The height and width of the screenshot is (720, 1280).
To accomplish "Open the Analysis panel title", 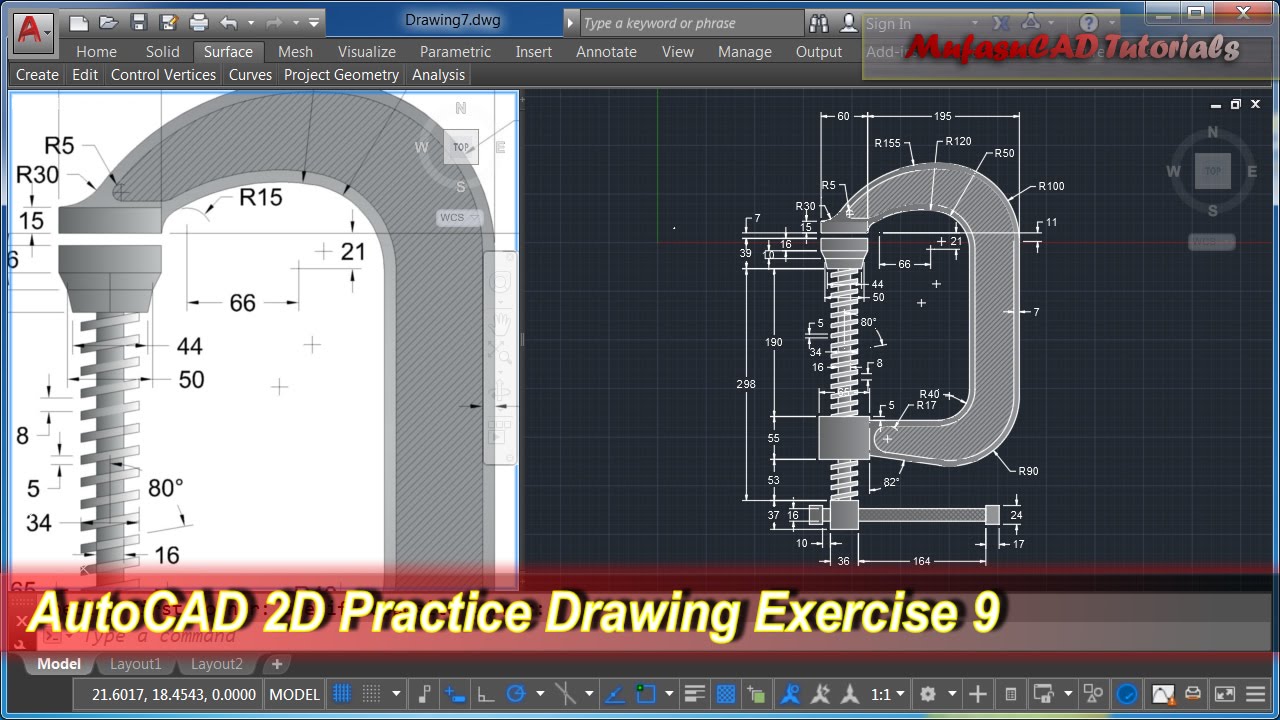I will point(438,75).
